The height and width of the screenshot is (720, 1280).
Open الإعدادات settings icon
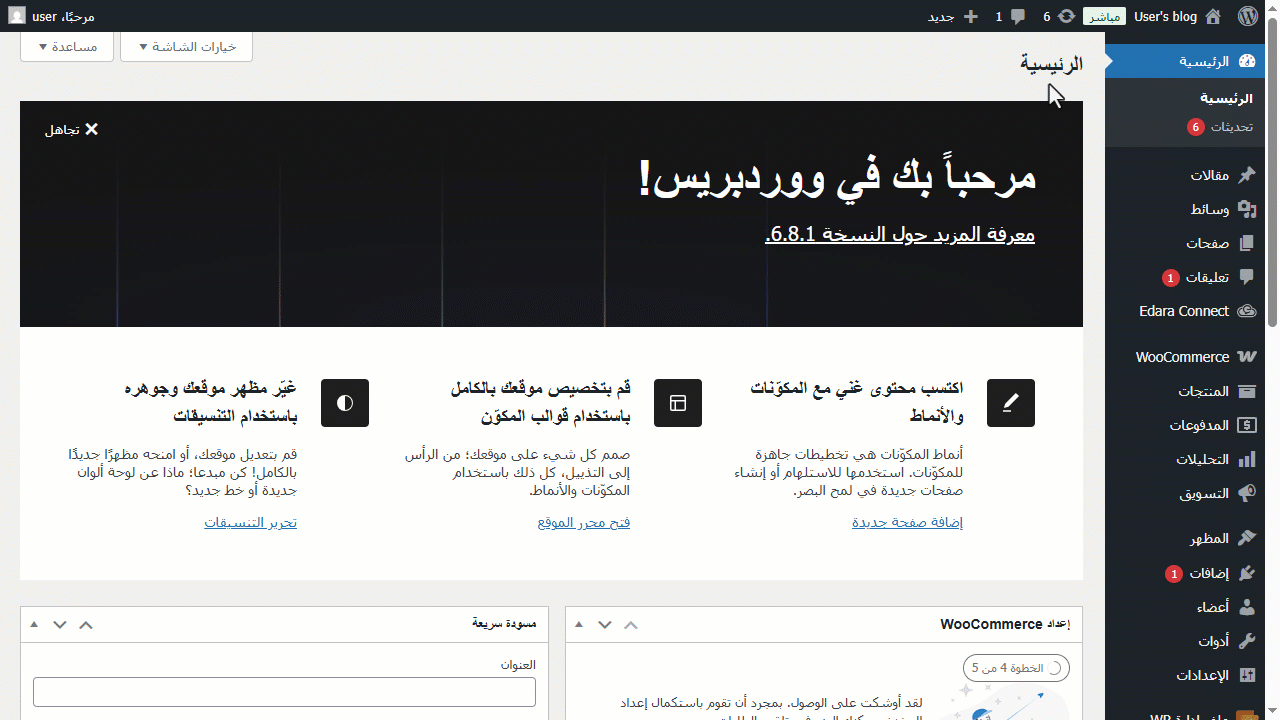click(1246, 675)
